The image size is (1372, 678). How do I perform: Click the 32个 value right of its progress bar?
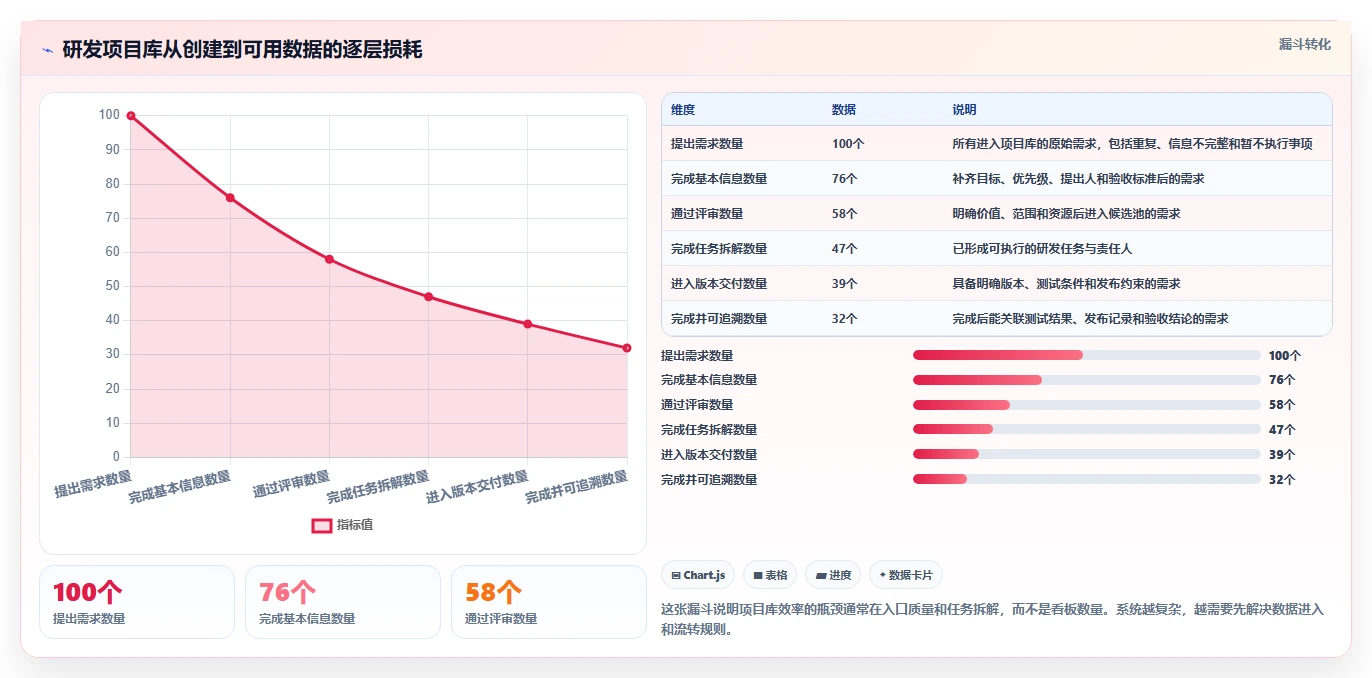(1282, 480)
